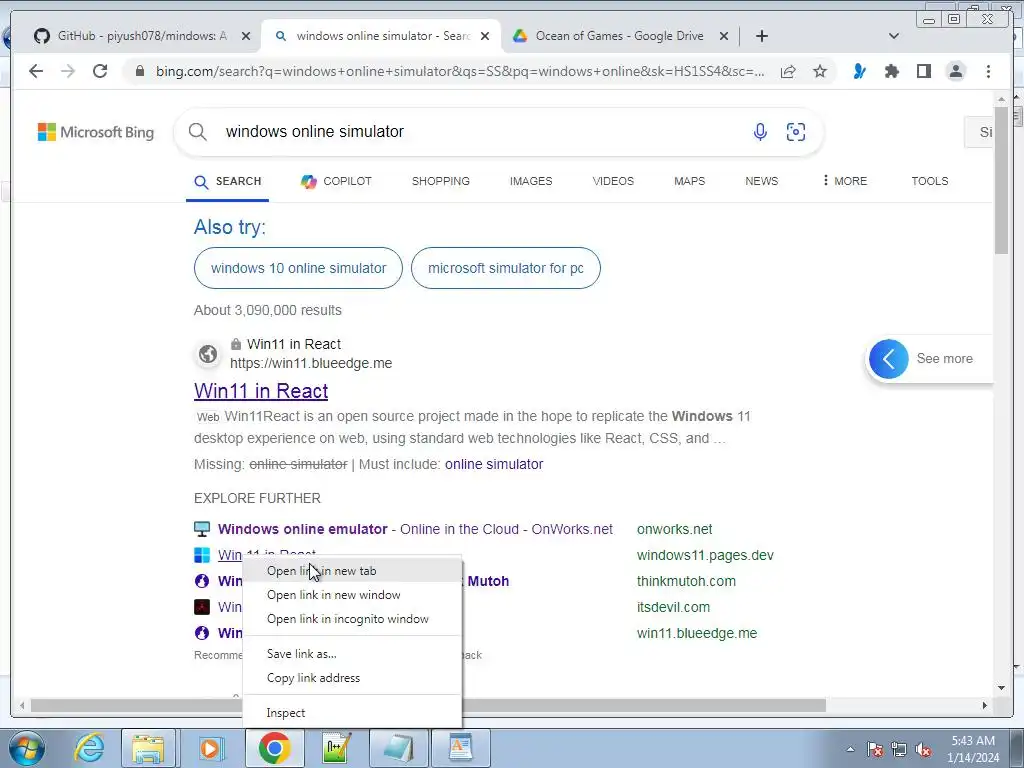
Task: Focus the Bing search text field
Action: 483,132
